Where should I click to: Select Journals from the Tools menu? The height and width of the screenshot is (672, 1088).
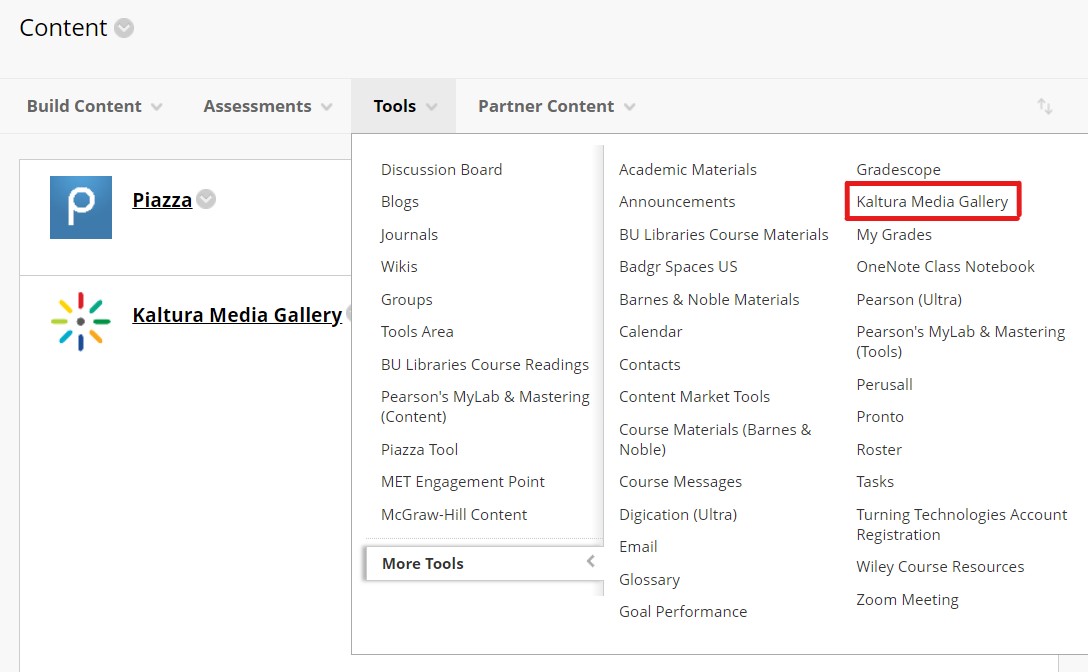(409, 235)
